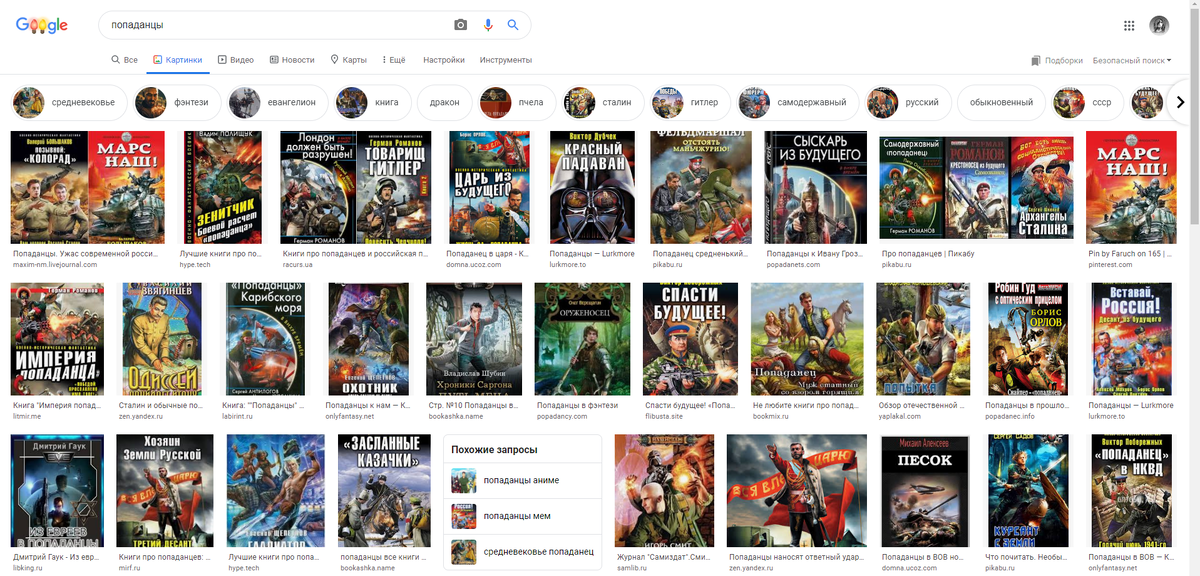Start voice search with microphone icon
This screenshot has width=1200, height=576.
point(488,25)
